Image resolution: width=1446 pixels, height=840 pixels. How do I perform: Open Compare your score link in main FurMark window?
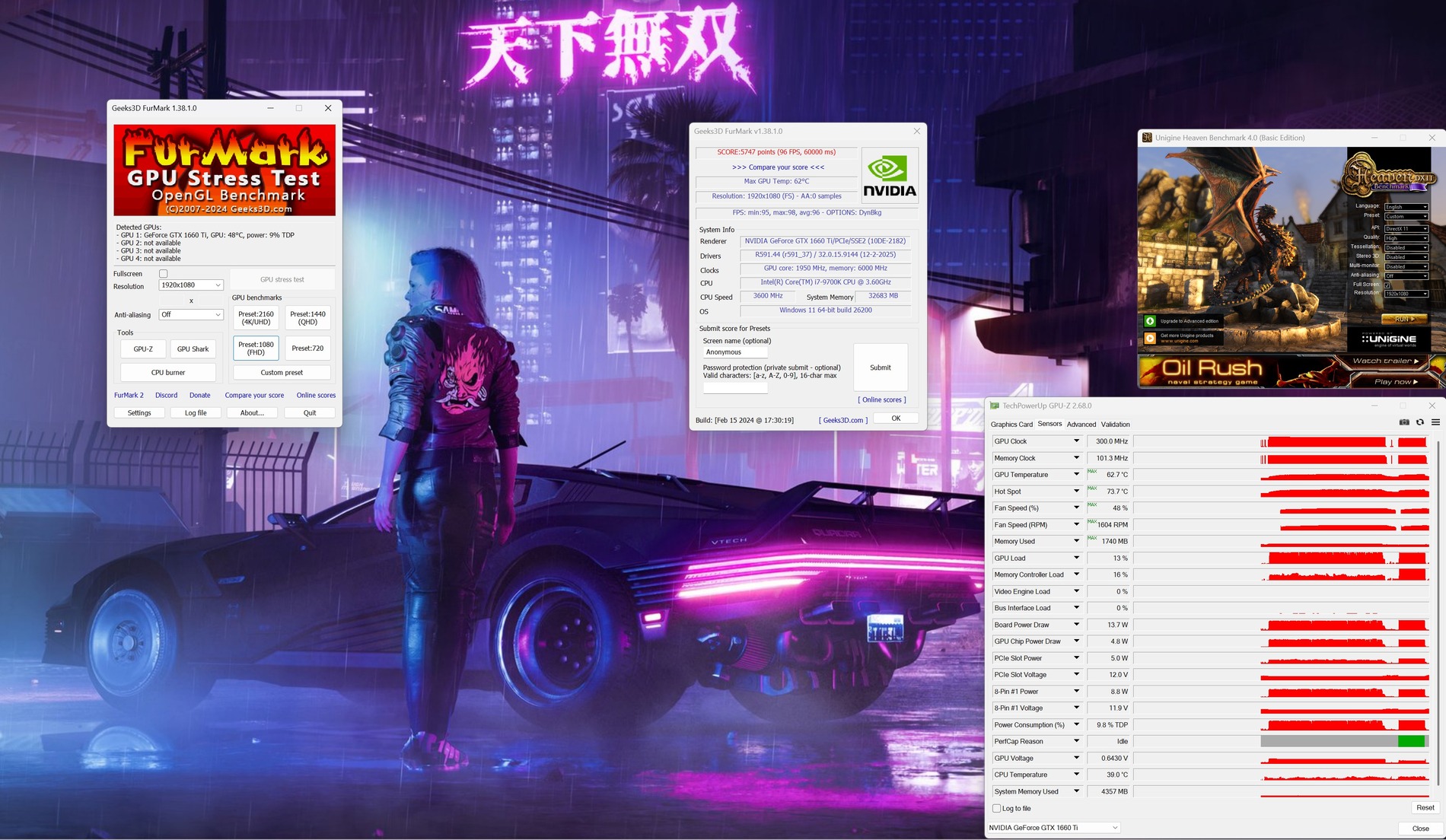point(254,396)
